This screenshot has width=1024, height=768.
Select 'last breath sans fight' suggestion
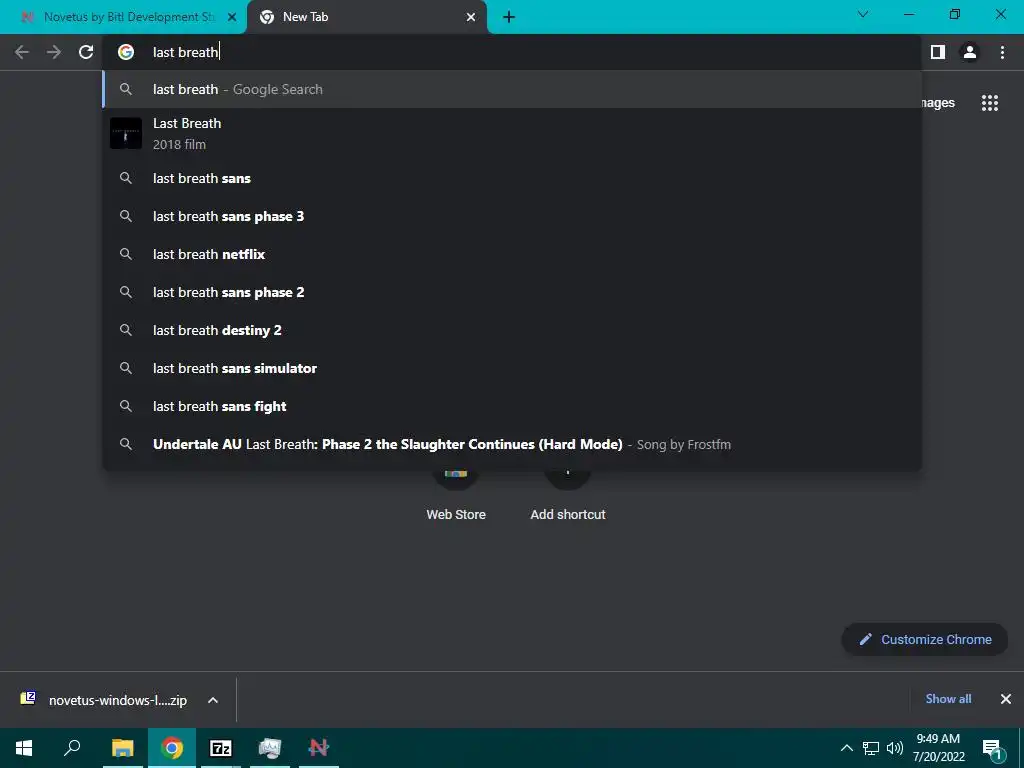coord(512,406)
